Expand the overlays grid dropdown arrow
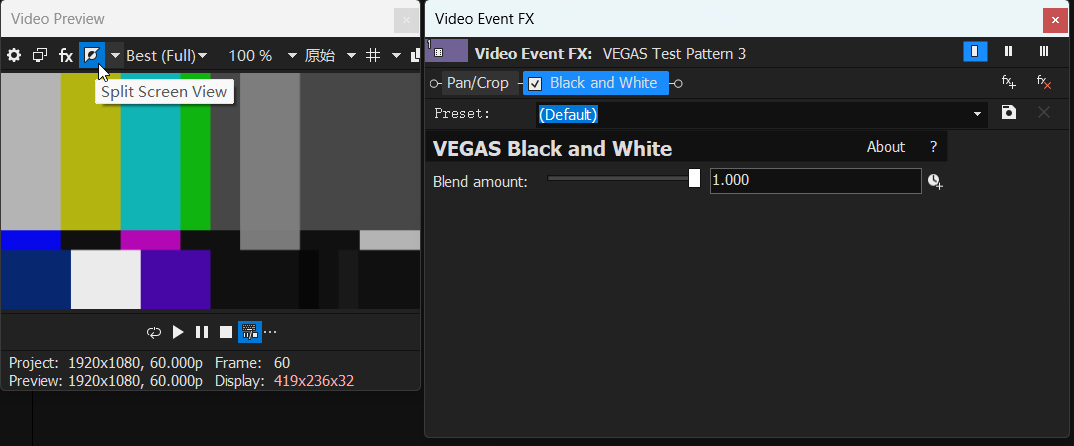The height and width of the screenshot is (446, 1074). (x=396, y=55)
